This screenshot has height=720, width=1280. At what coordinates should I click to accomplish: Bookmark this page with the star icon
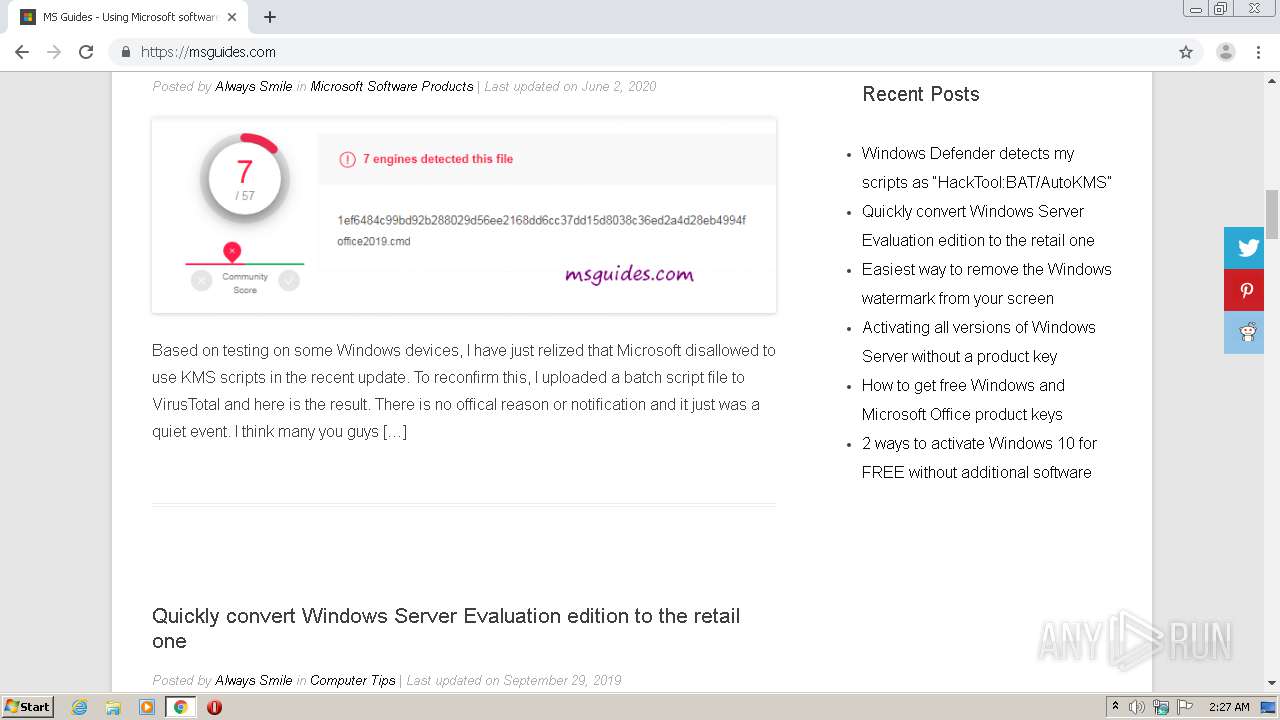click(1186, 52)
